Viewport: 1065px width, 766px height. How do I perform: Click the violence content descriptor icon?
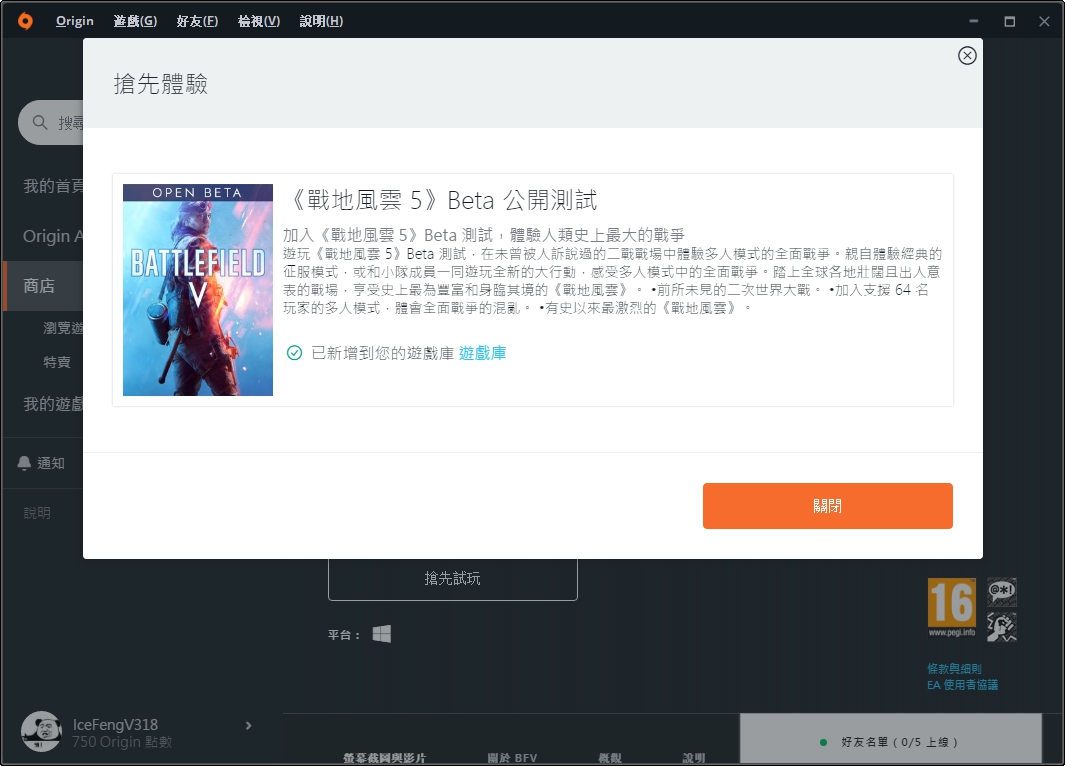click(1001, 628)
